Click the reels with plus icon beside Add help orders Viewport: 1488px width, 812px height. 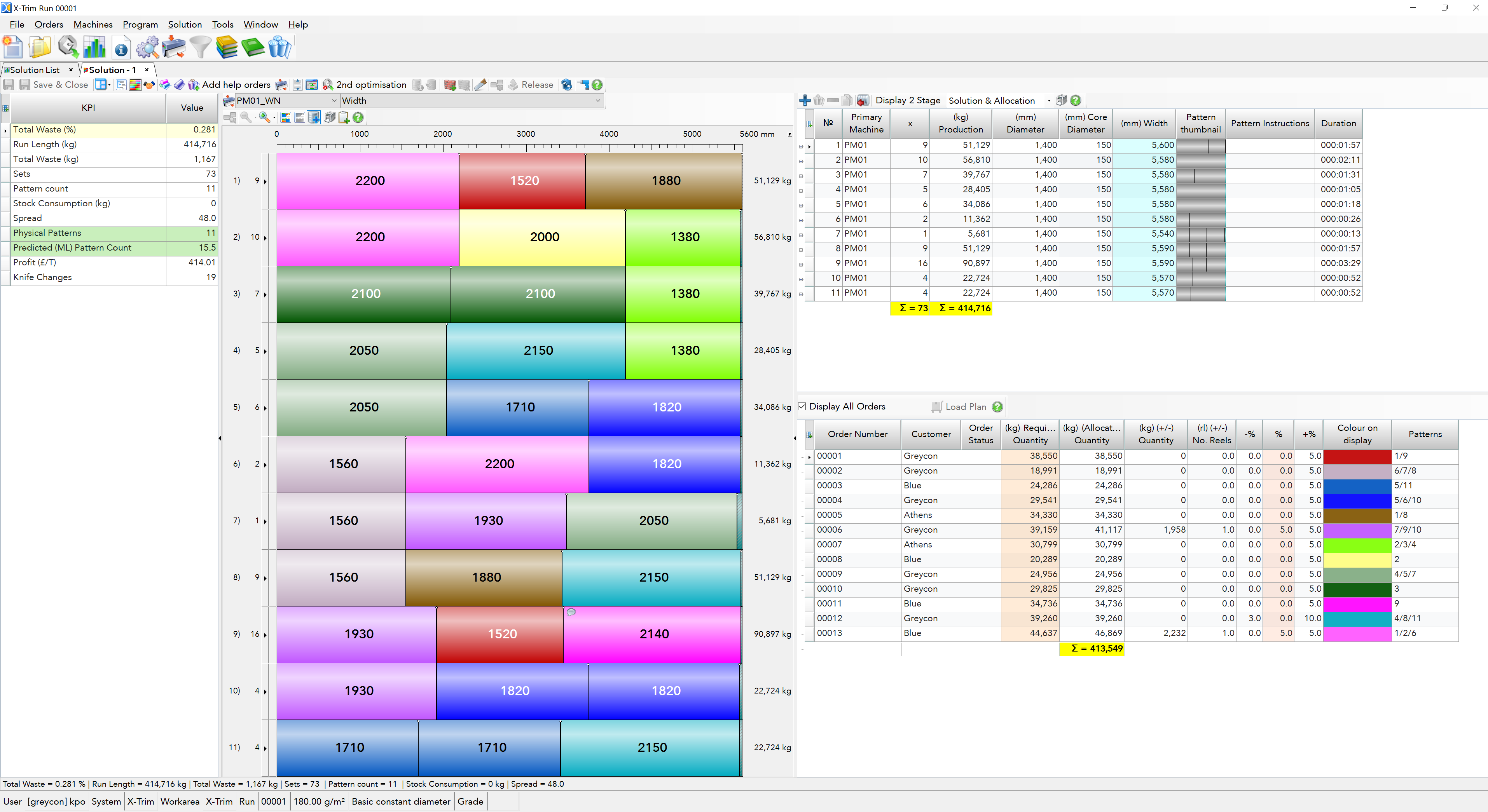pos(194,85)
